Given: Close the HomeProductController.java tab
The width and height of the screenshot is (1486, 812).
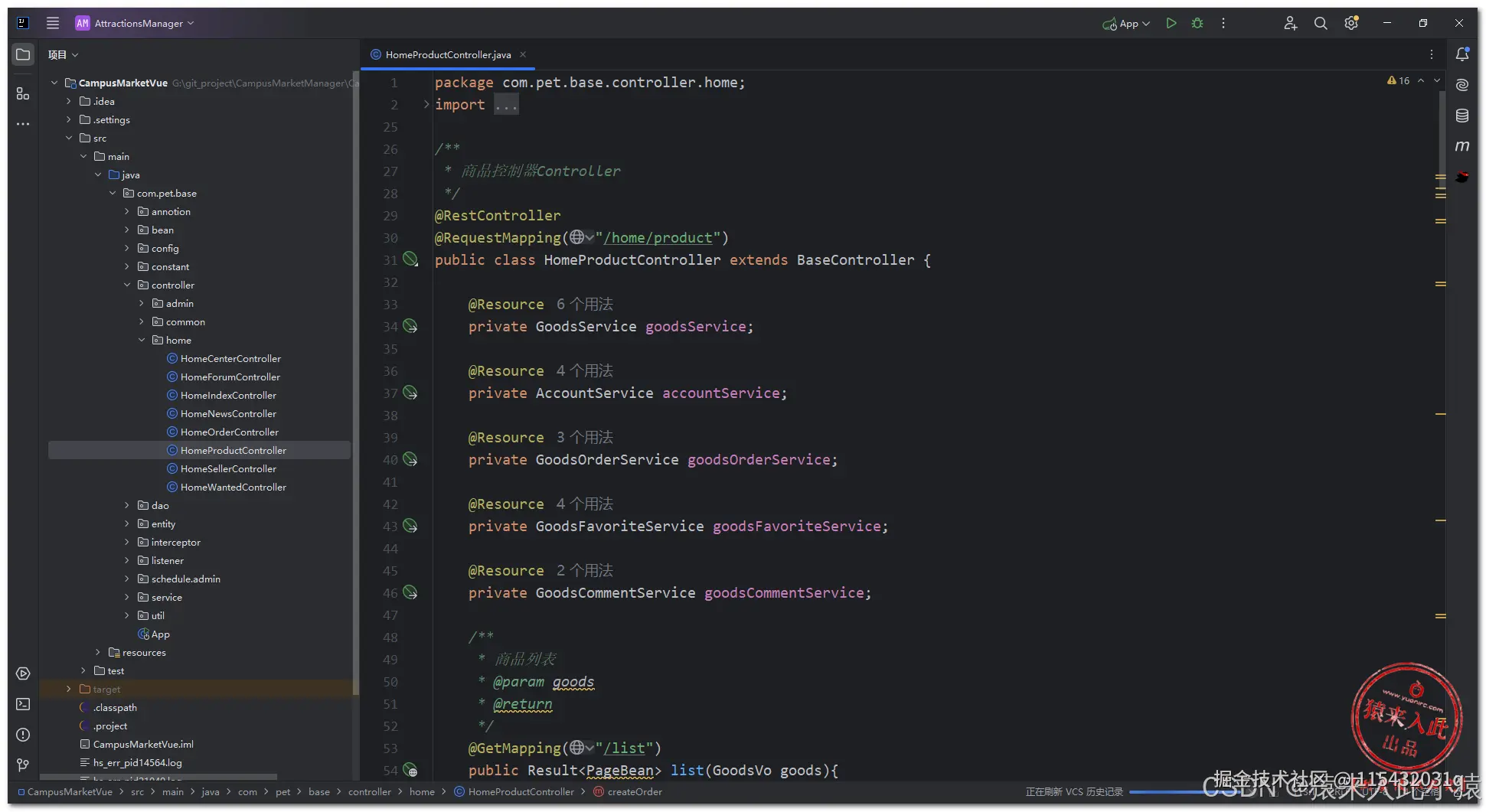Looking at the screenshot, I should [523, 54].
